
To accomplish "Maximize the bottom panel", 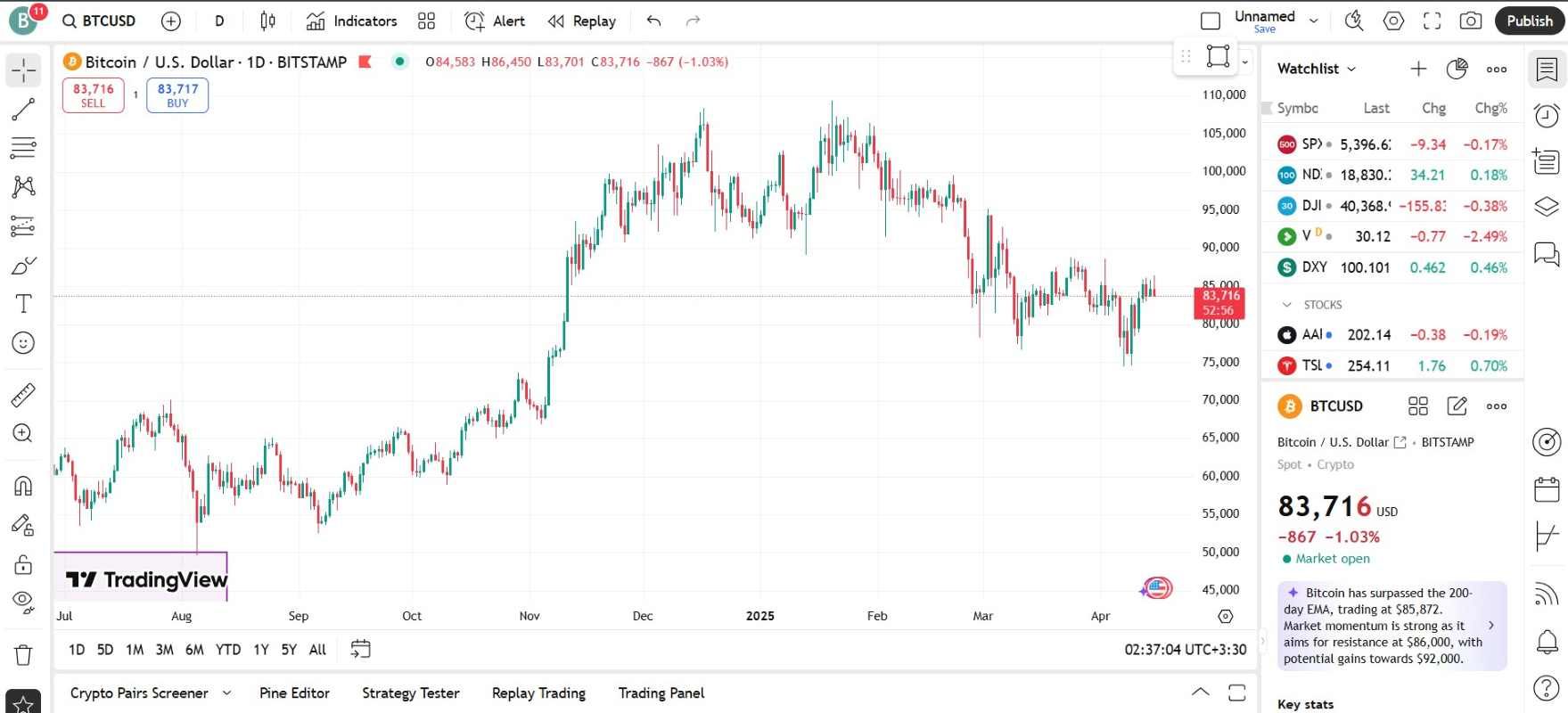I will coord(1236,693).
